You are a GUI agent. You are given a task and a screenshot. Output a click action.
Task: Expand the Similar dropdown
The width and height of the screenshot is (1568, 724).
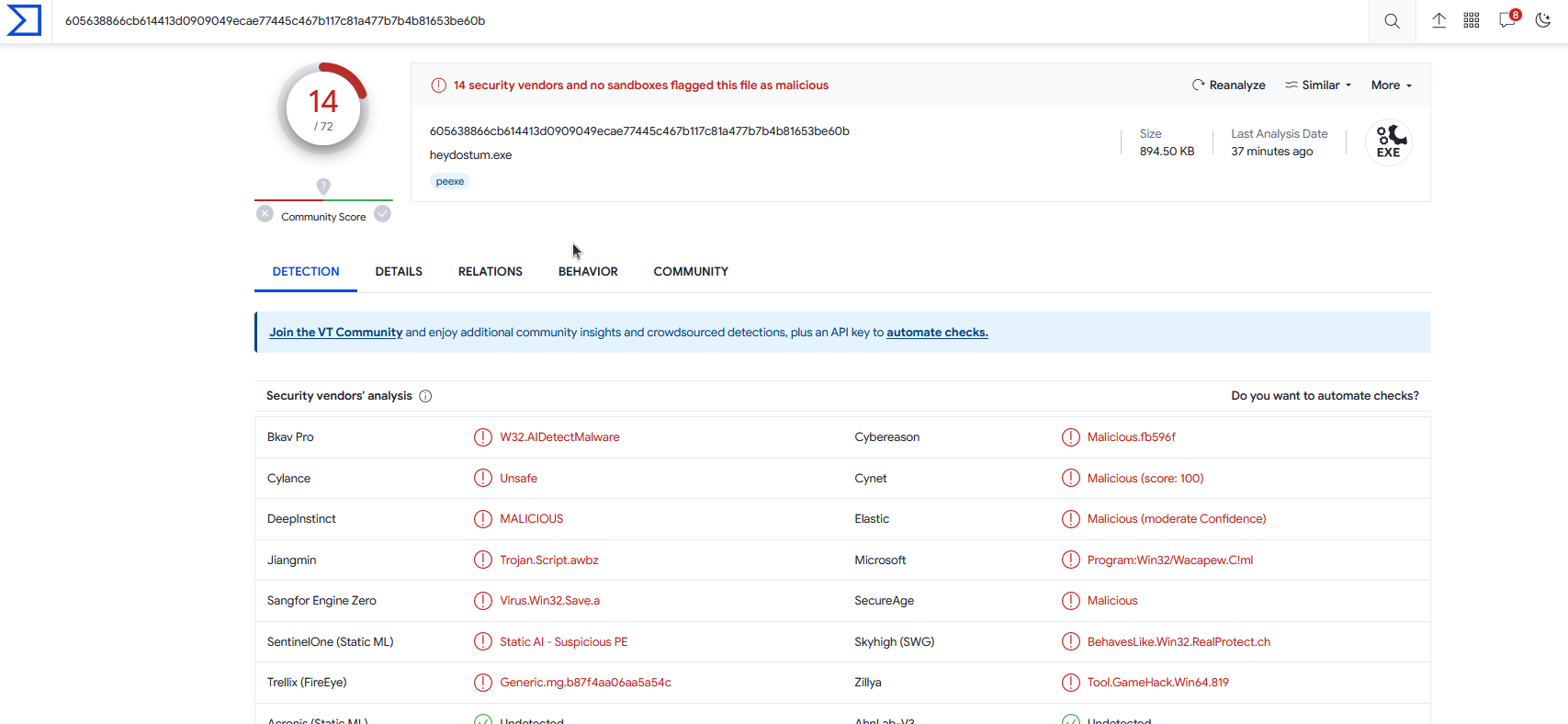[1318, 85]
